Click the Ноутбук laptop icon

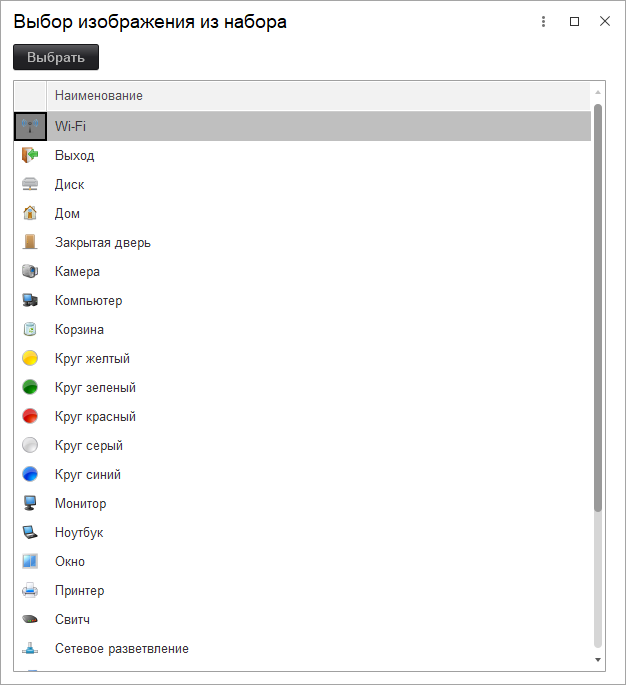tap(30, 532)
